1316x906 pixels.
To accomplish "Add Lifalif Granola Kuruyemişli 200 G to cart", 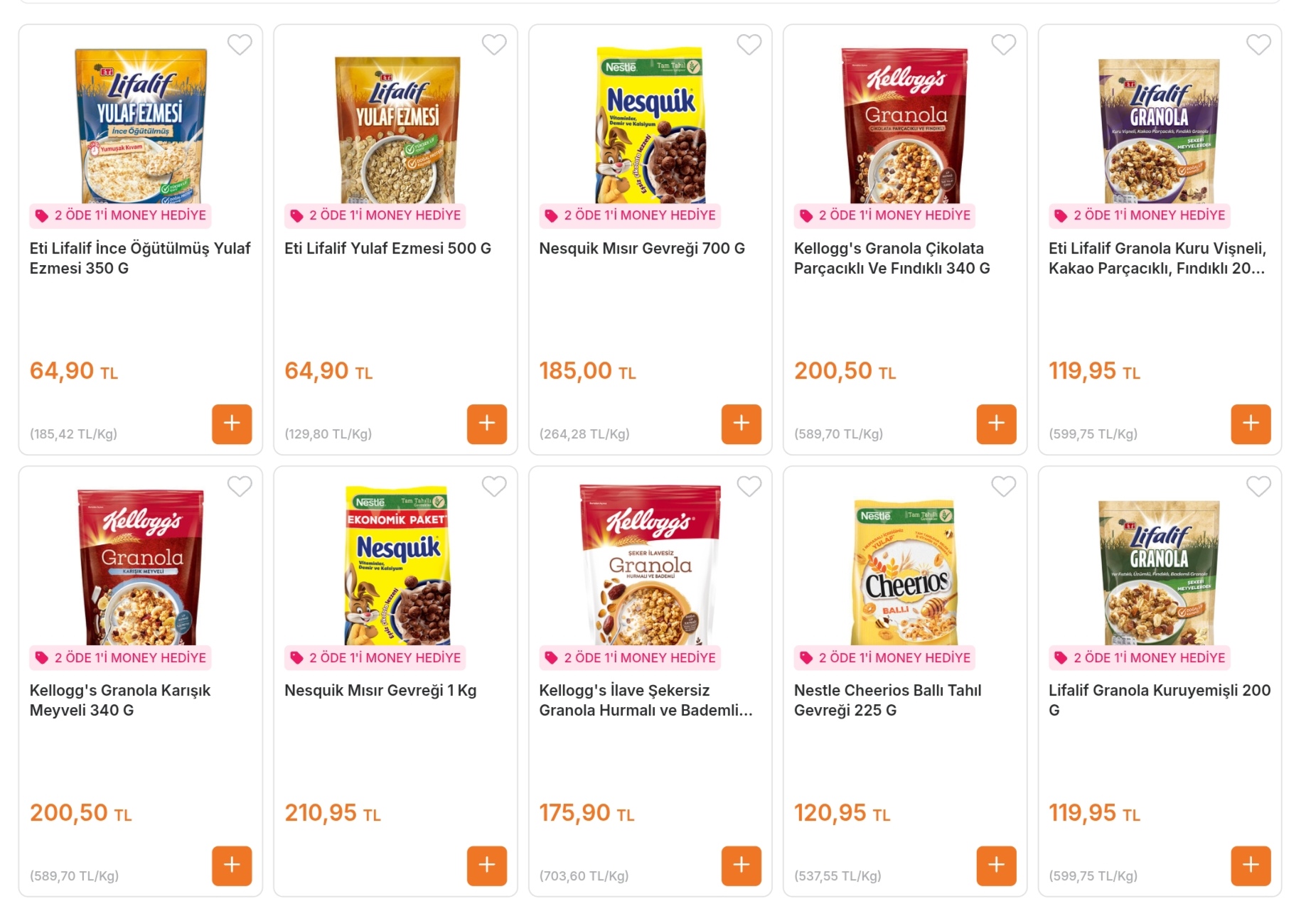I will click(1251, 865).
